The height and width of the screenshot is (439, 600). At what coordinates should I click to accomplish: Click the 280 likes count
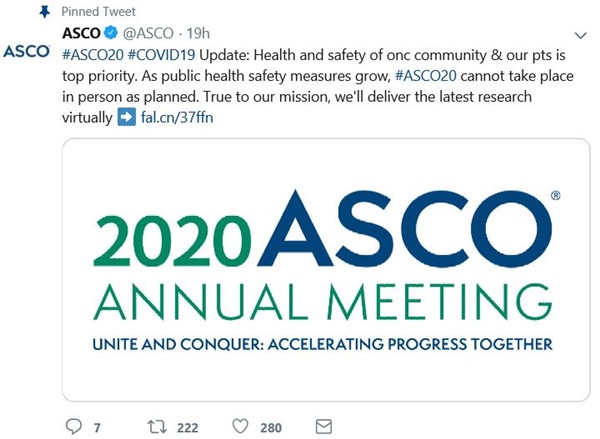pyautogui.click(x=271, y=428)
